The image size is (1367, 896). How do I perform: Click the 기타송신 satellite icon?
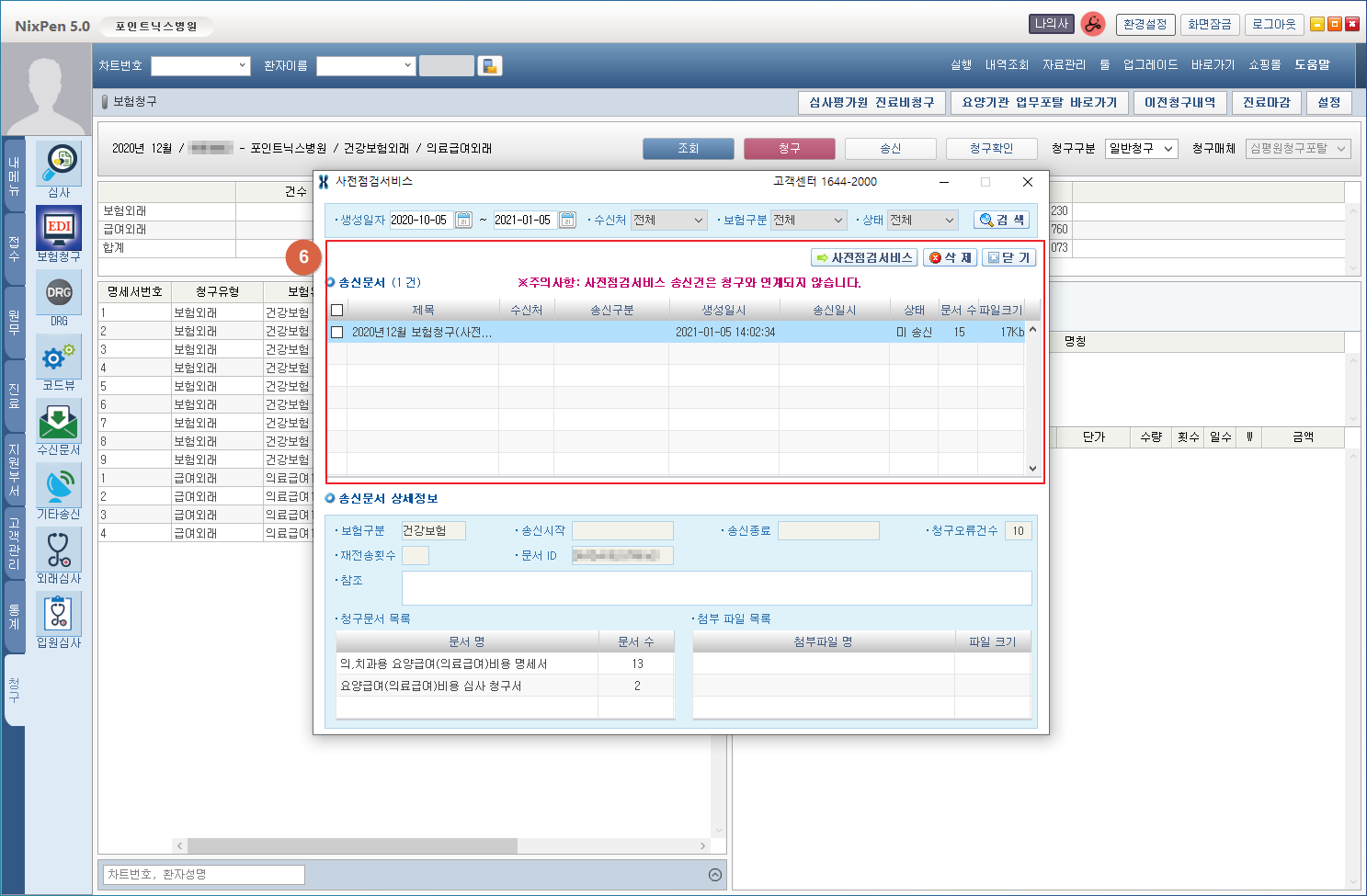tap(59, 485)
